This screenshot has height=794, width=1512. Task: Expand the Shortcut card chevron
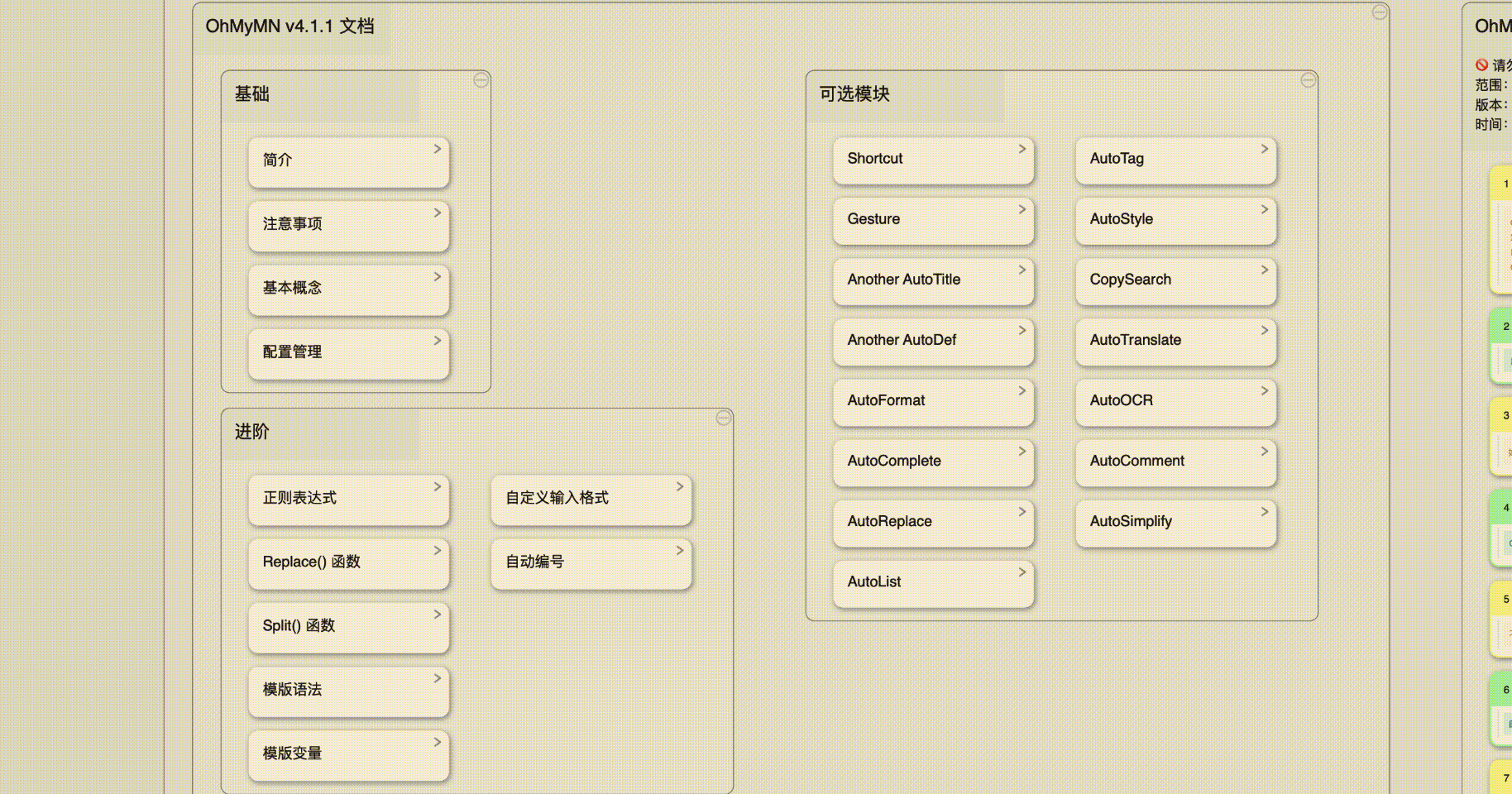(x=1022, y=149)
